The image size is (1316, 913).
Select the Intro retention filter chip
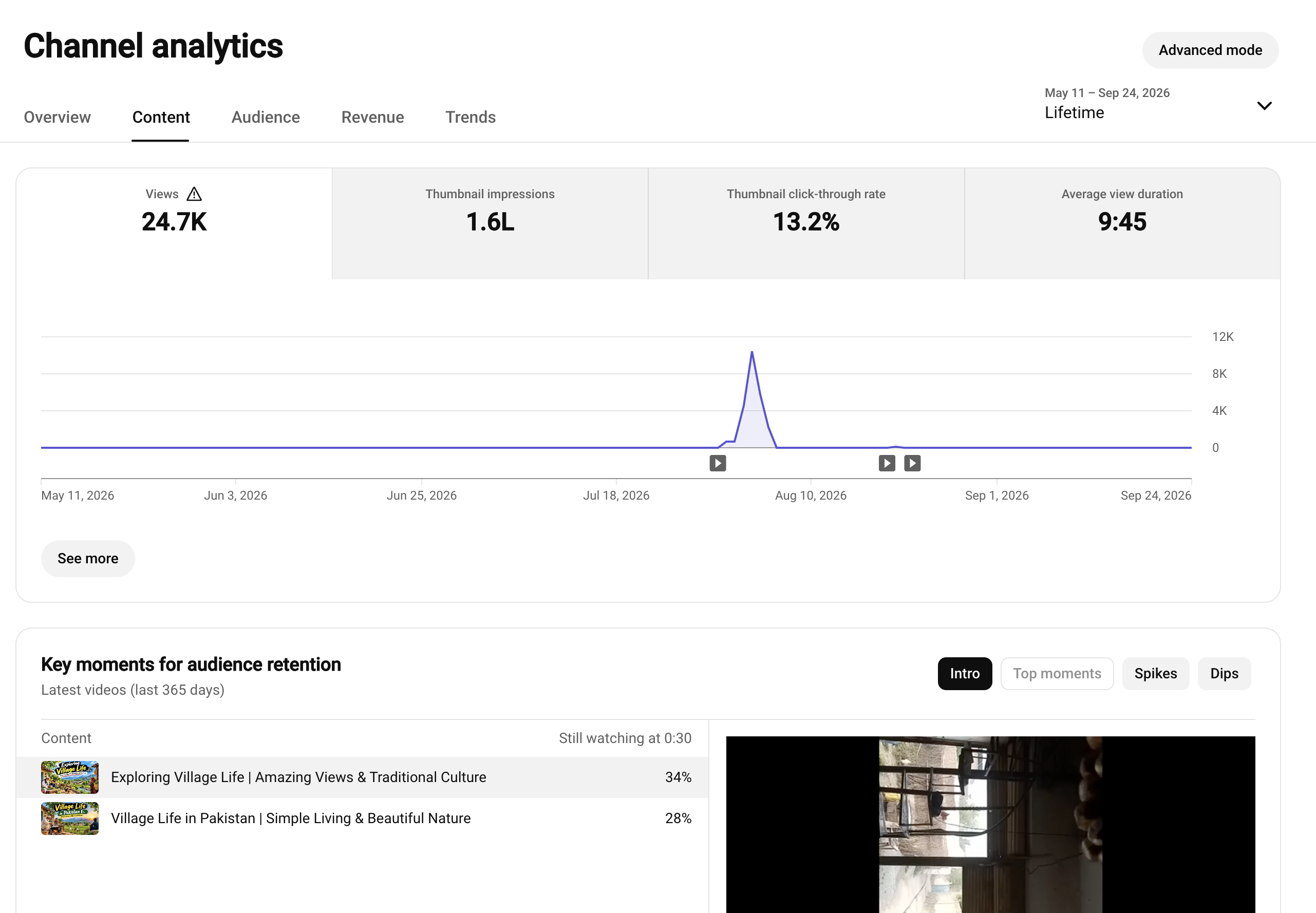tap(965, 673)
